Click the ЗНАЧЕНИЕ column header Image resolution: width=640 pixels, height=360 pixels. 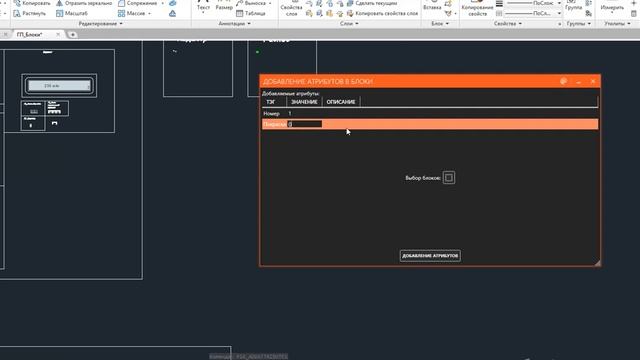point(304,102)
